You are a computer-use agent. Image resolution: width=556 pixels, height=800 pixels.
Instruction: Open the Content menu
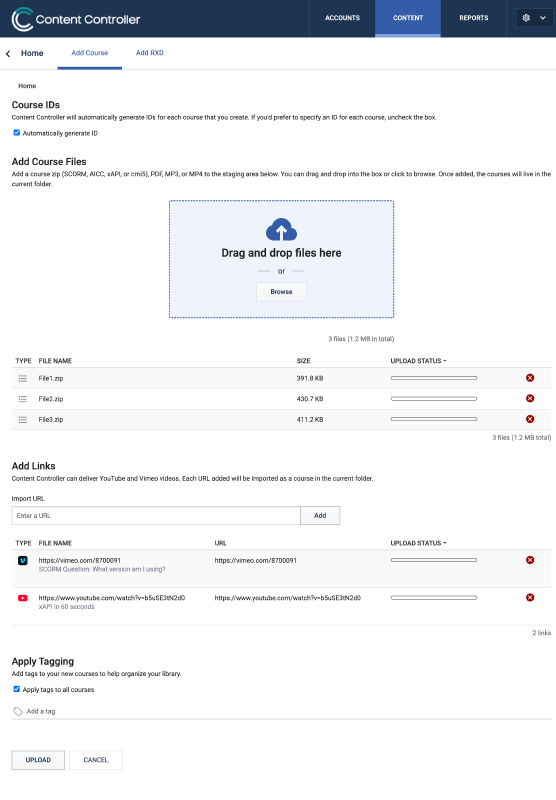pyautogui.click(x=408, y=18)
